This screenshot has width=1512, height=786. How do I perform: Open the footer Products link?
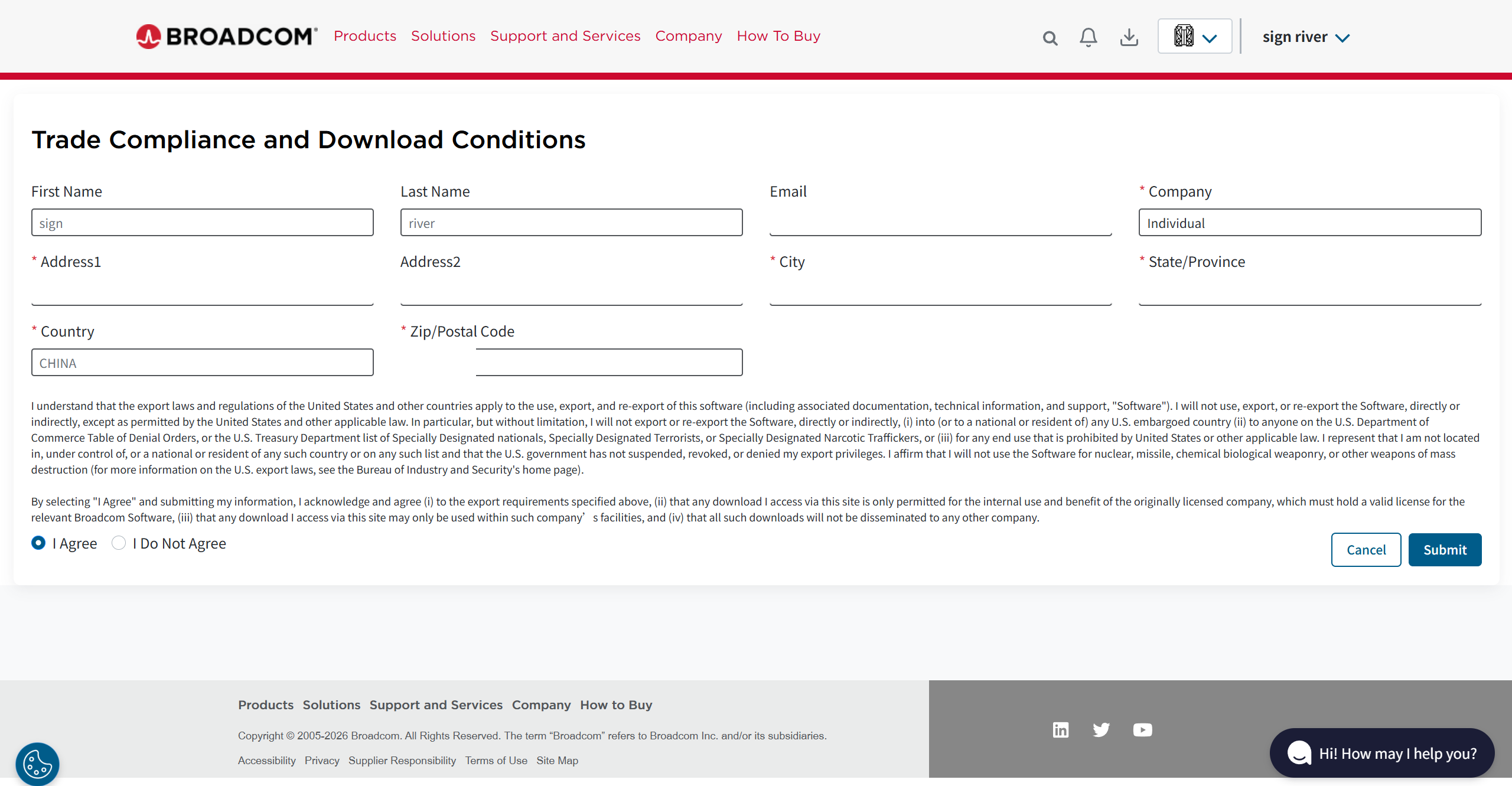pos(266,705)
